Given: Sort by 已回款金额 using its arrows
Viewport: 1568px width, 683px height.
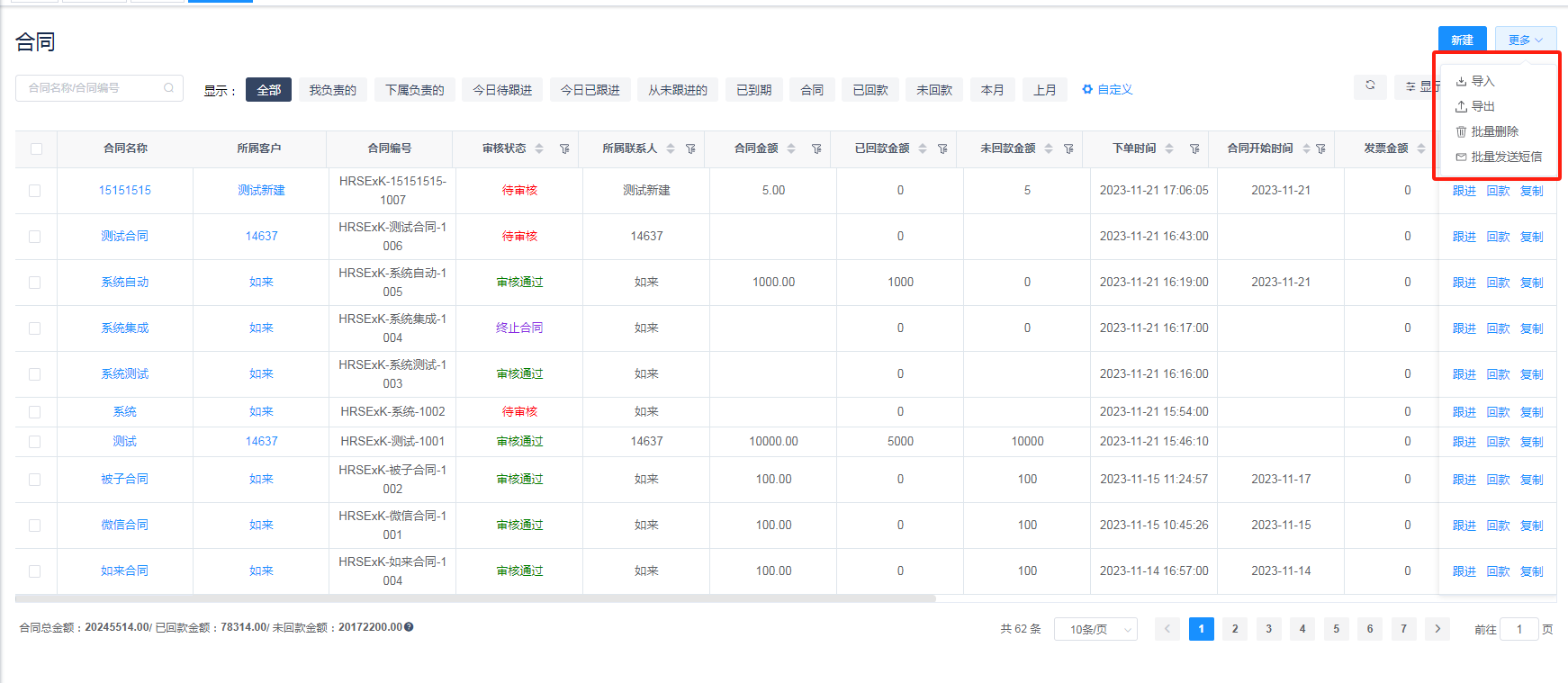Looking at the screenshot, I should point(923,148).
